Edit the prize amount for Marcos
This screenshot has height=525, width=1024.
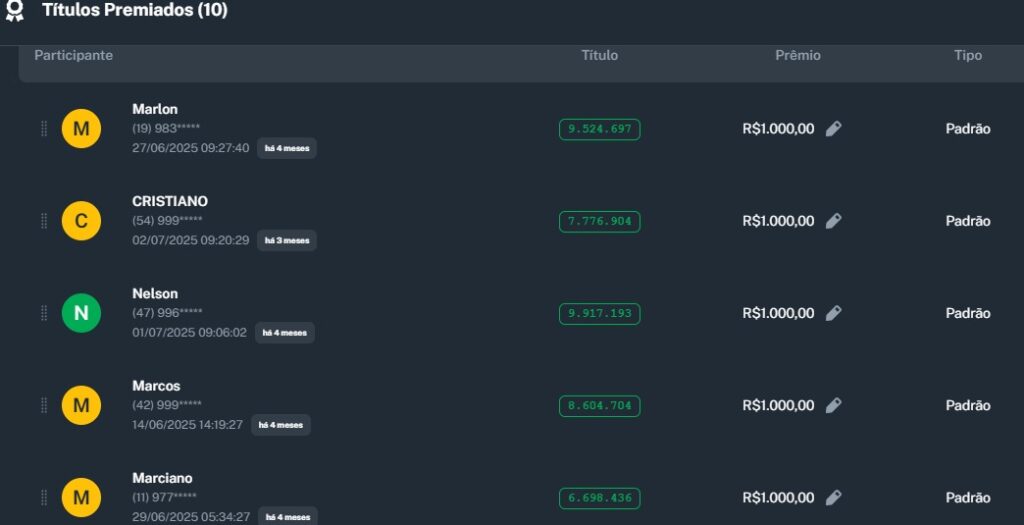click(x=833, y=405)
